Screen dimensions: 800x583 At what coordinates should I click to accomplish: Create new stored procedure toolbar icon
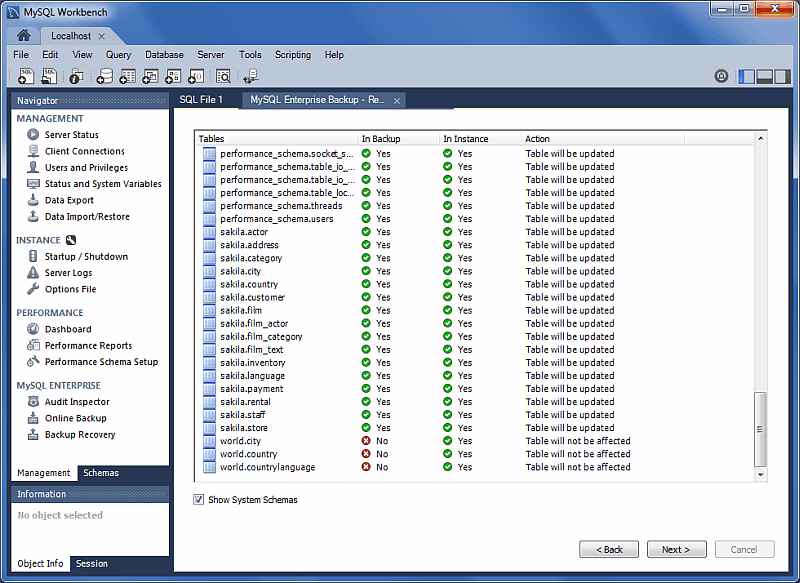(x=173, y=76)
